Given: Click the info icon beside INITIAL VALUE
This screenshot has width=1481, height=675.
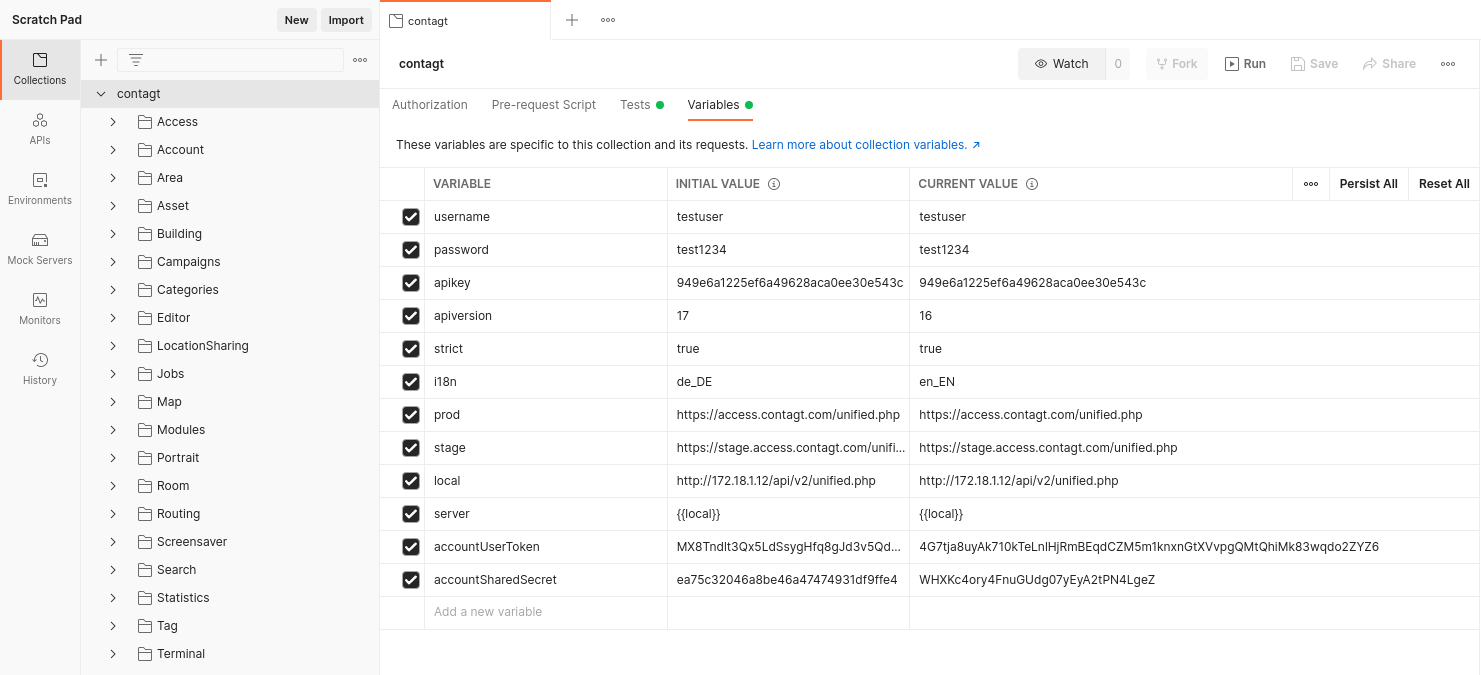Looking at the screenshot, I should tap(774, 184).
